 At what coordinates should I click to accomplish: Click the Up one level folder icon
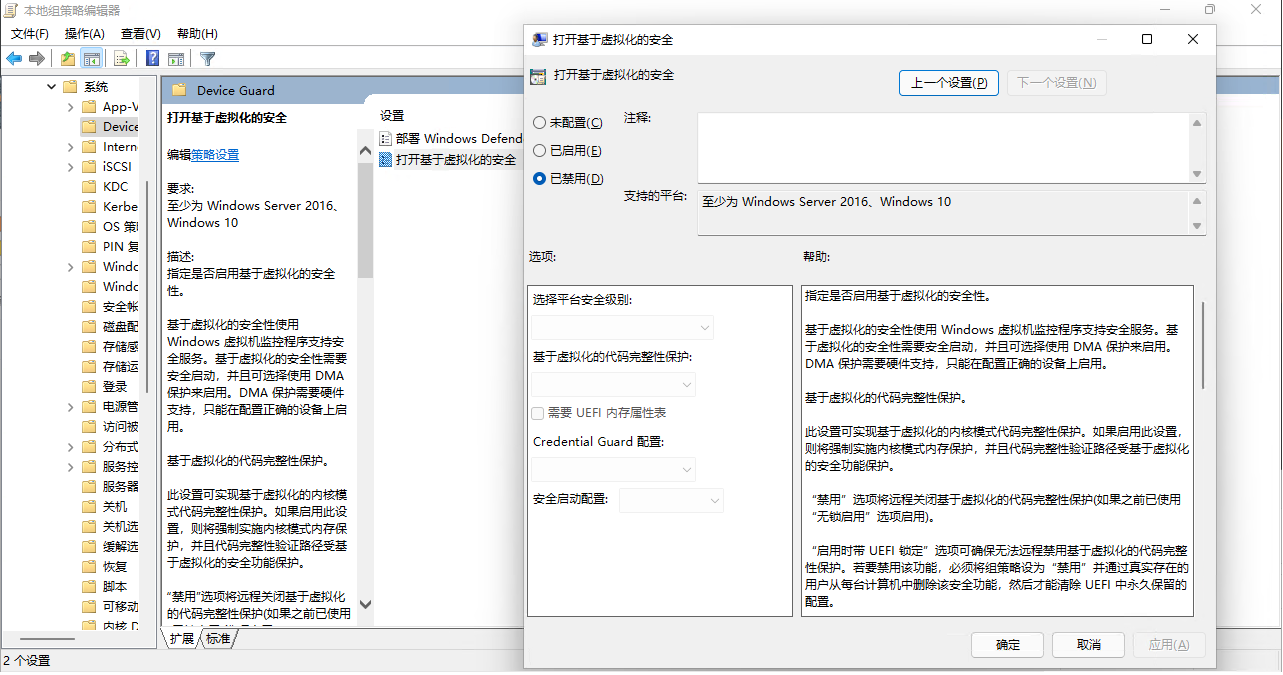(67, 59)
